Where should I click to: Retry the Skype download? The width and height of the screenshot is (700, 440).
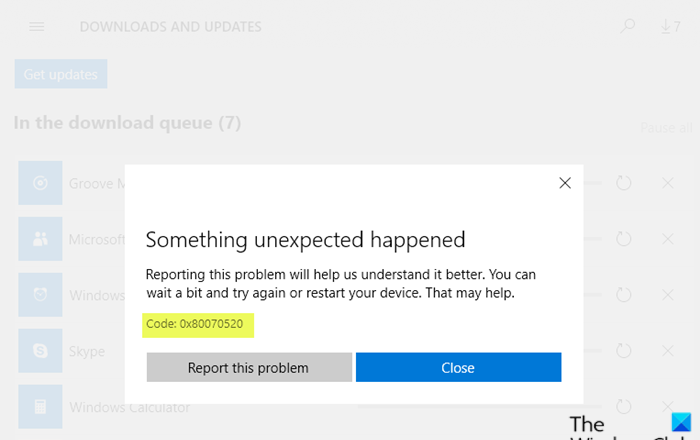(x=624, y=351)
